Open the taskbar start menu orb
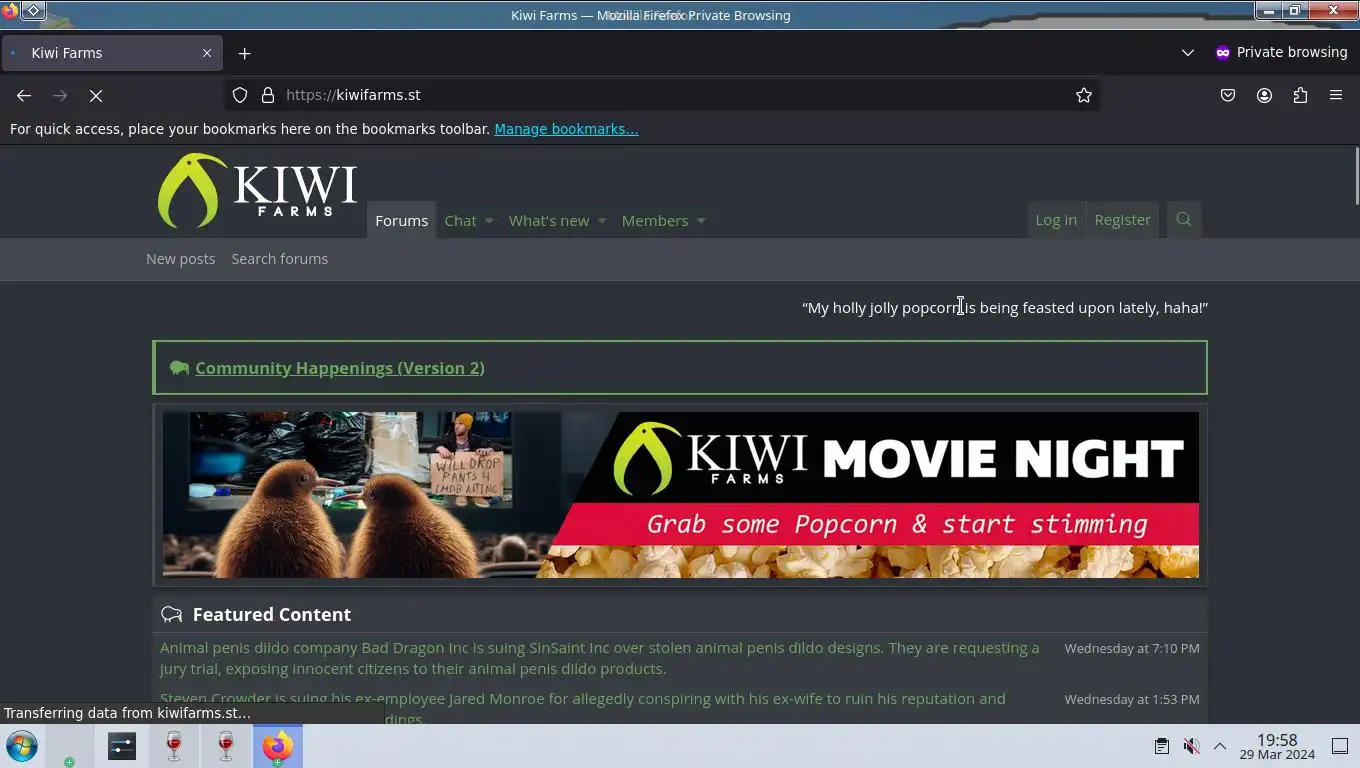This screenshot has height=768, width=1360. [22, 746]
